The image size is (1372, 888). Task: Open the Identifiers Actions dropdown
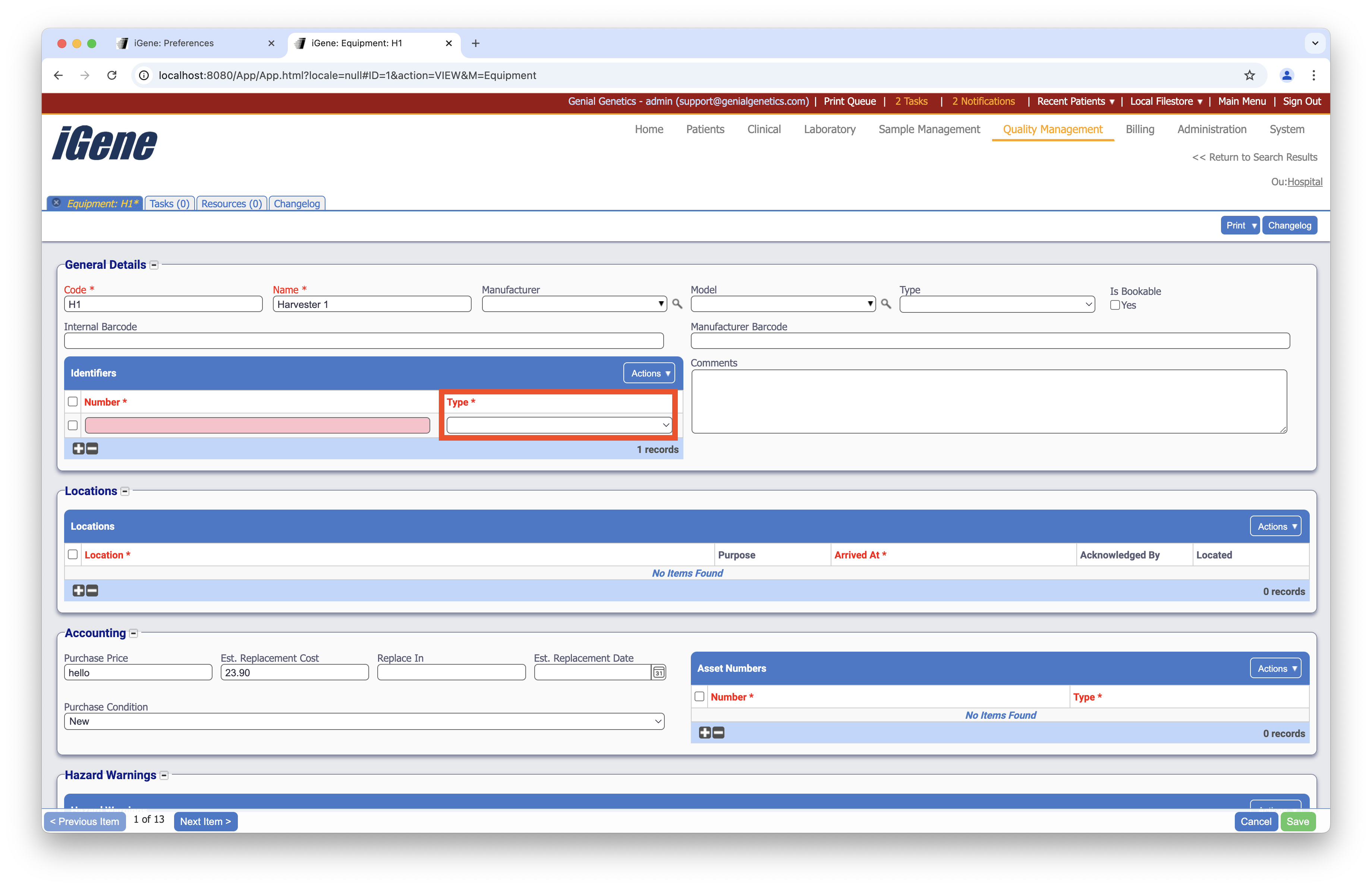[x=649, y=374]
